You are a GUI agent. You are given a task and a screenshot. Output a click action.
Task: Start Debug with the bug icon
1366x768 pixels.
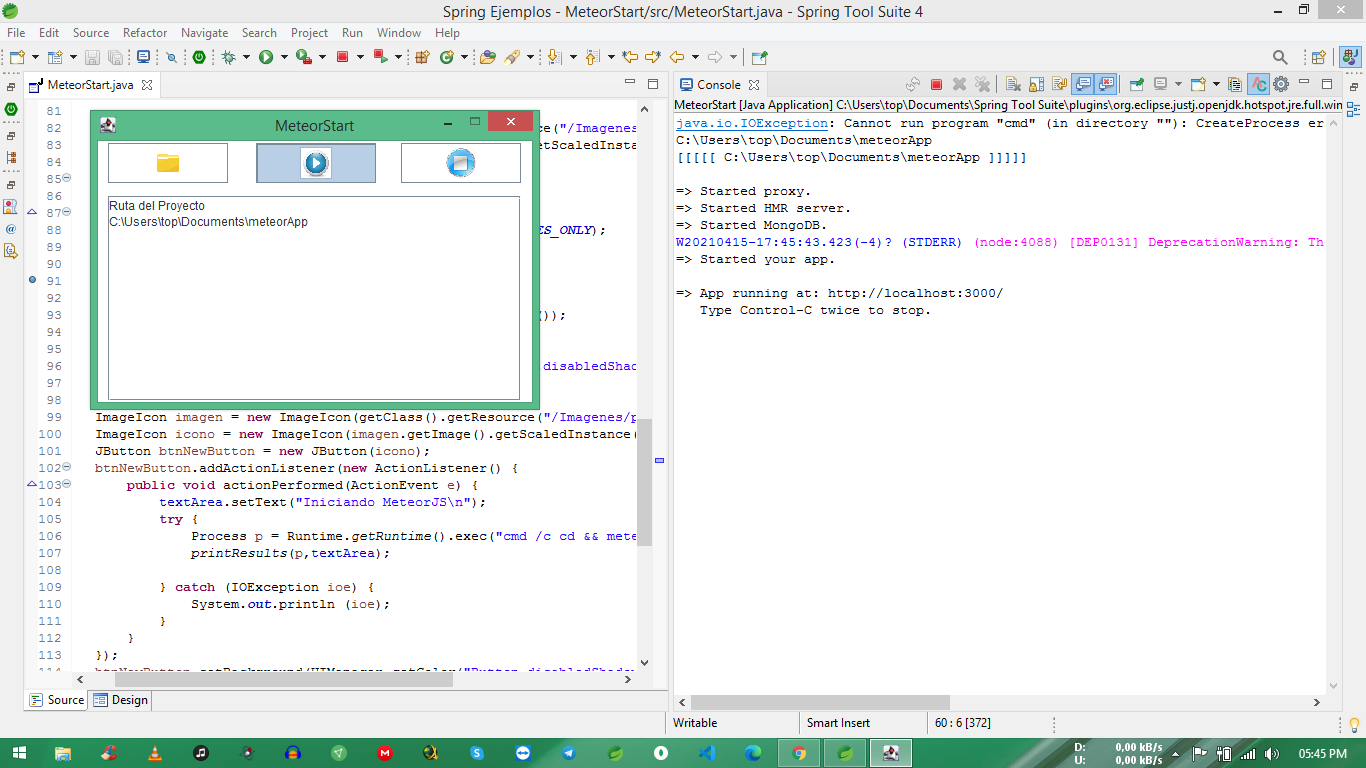[229, 57]
